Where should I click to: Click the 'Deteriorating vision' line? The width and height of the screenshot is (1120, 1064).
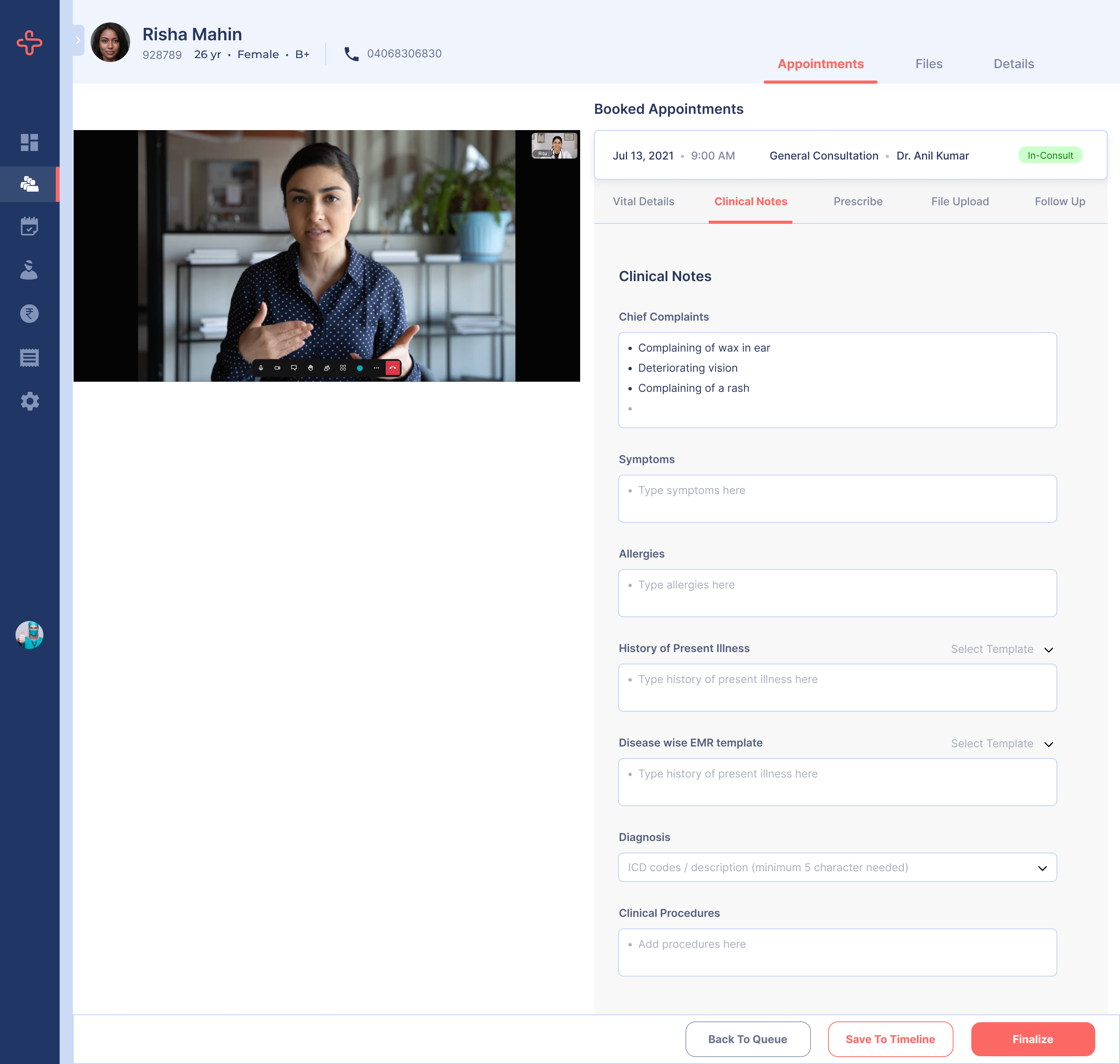[688, 368]
